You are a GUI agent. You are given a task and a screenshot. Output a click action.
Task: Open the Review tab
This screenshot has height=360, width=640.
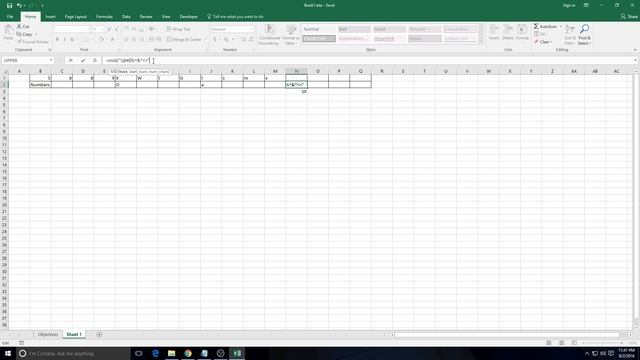[146, 17]
